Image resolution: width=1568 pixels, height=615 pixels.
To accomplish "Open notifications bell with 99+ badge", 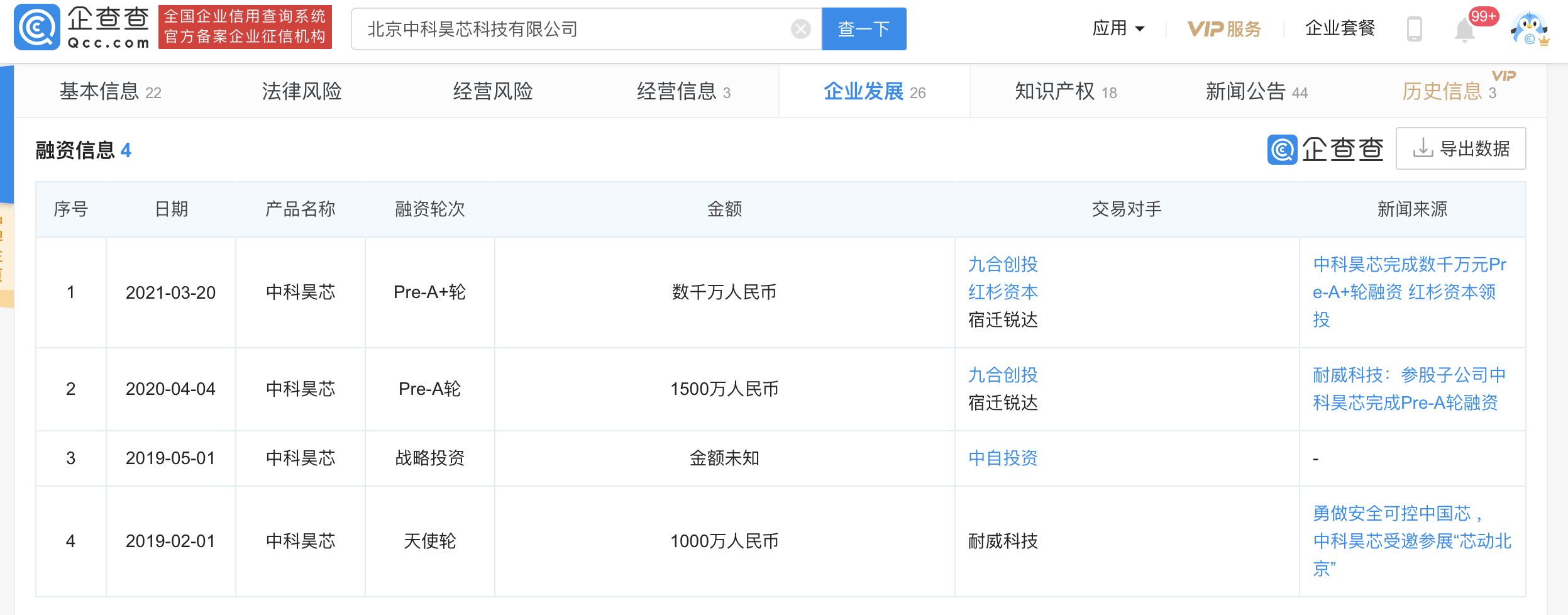I will click(x=1465, y=29).
